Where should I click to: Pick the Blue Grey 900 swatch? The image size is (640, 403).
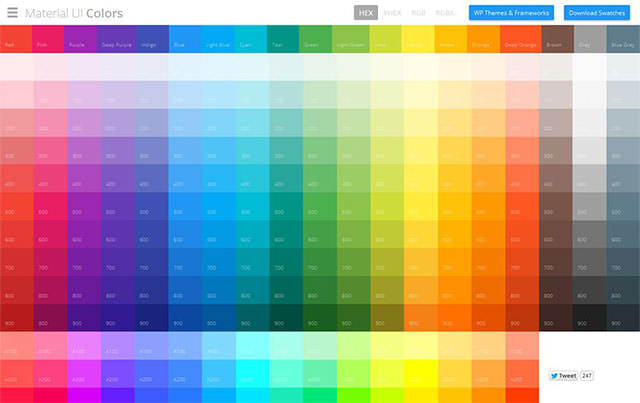pyautogui.click(x=623, y=318)
